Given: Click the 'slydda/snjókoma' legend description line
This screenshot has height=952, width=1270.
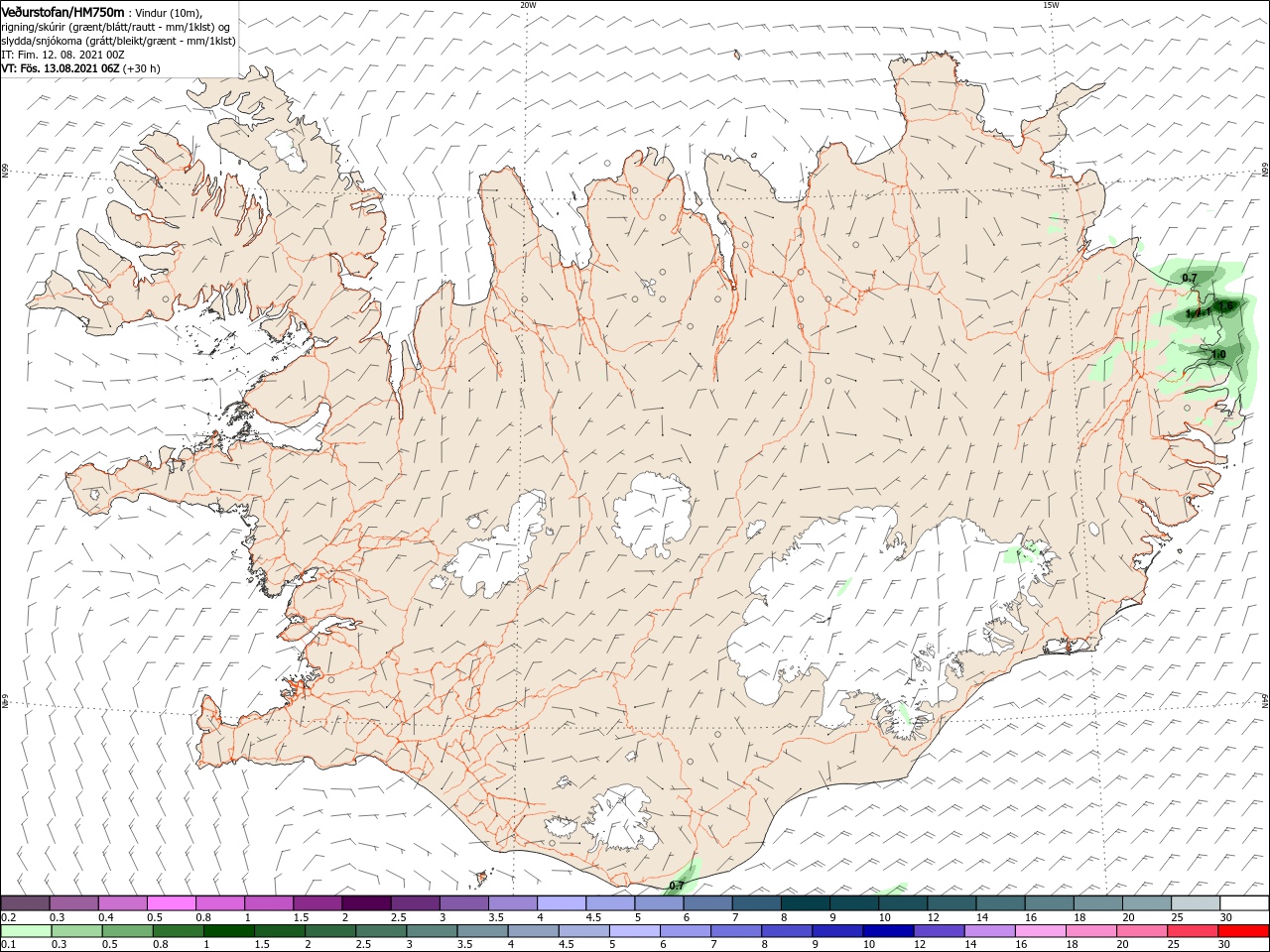Looking at the screenshot, I should pos(118,41).
